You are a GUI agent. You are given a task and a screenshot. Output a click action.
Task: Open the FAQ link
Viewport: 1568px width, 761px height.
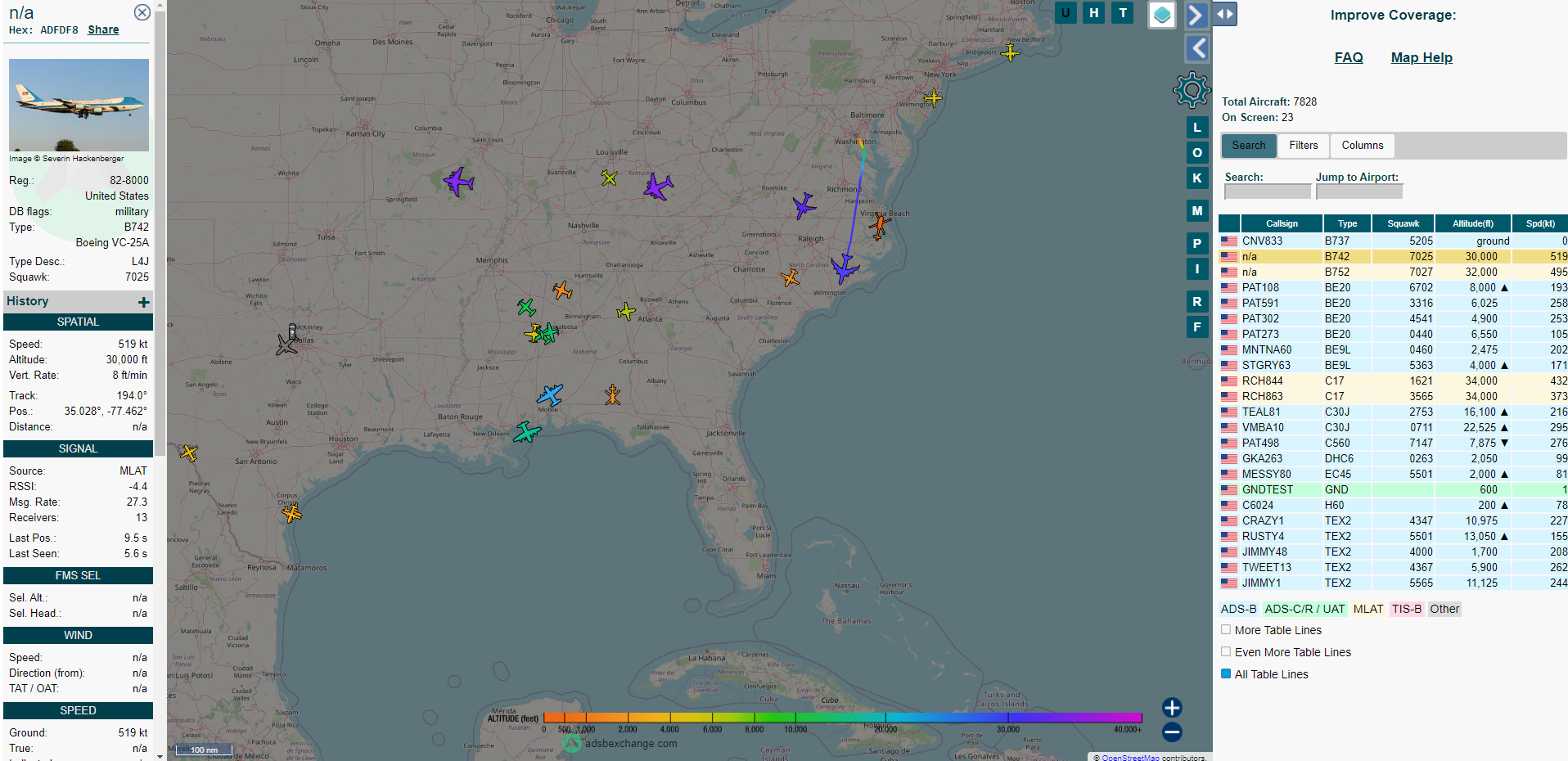tap(1349, 57)
